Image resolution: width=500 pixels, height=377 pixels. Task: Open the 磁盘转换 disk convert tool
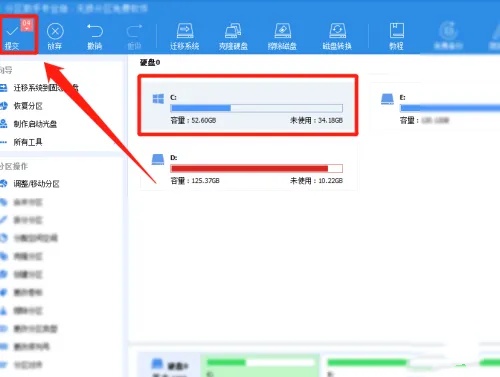pyautogui.click(x=337, y=36)
